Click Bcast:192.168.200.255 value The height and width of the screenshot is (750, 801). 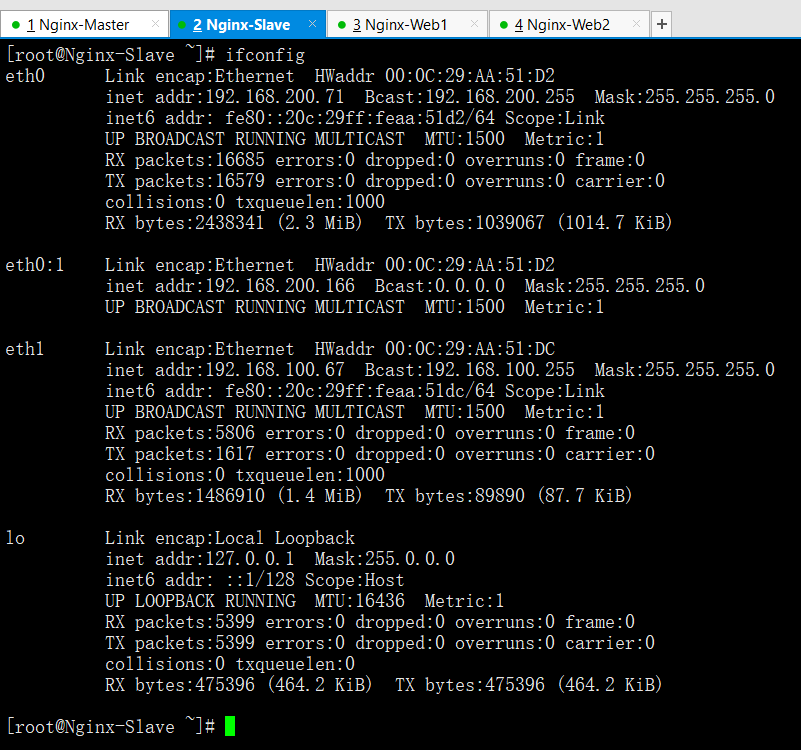pyautogui.click(x=469, y=97)
